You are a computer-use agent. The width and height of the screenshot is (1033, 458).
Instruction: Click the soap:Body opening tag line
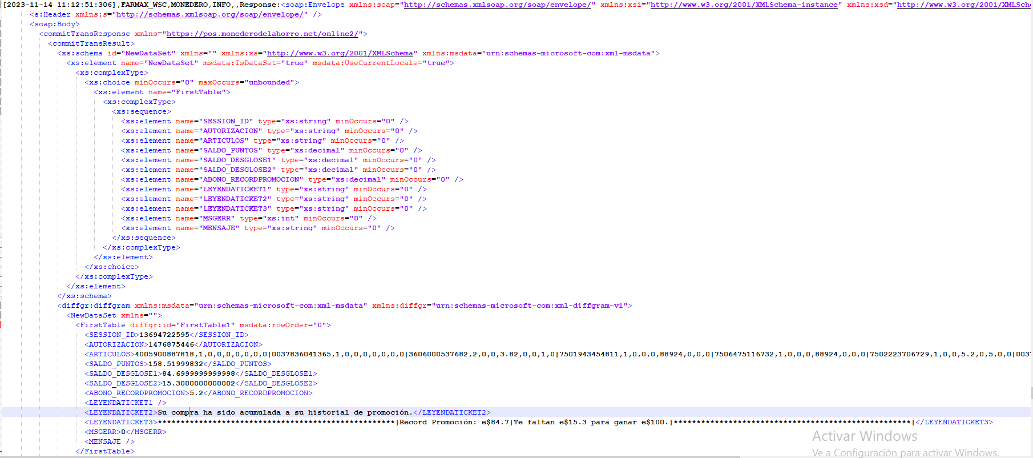tap(50, 24)
